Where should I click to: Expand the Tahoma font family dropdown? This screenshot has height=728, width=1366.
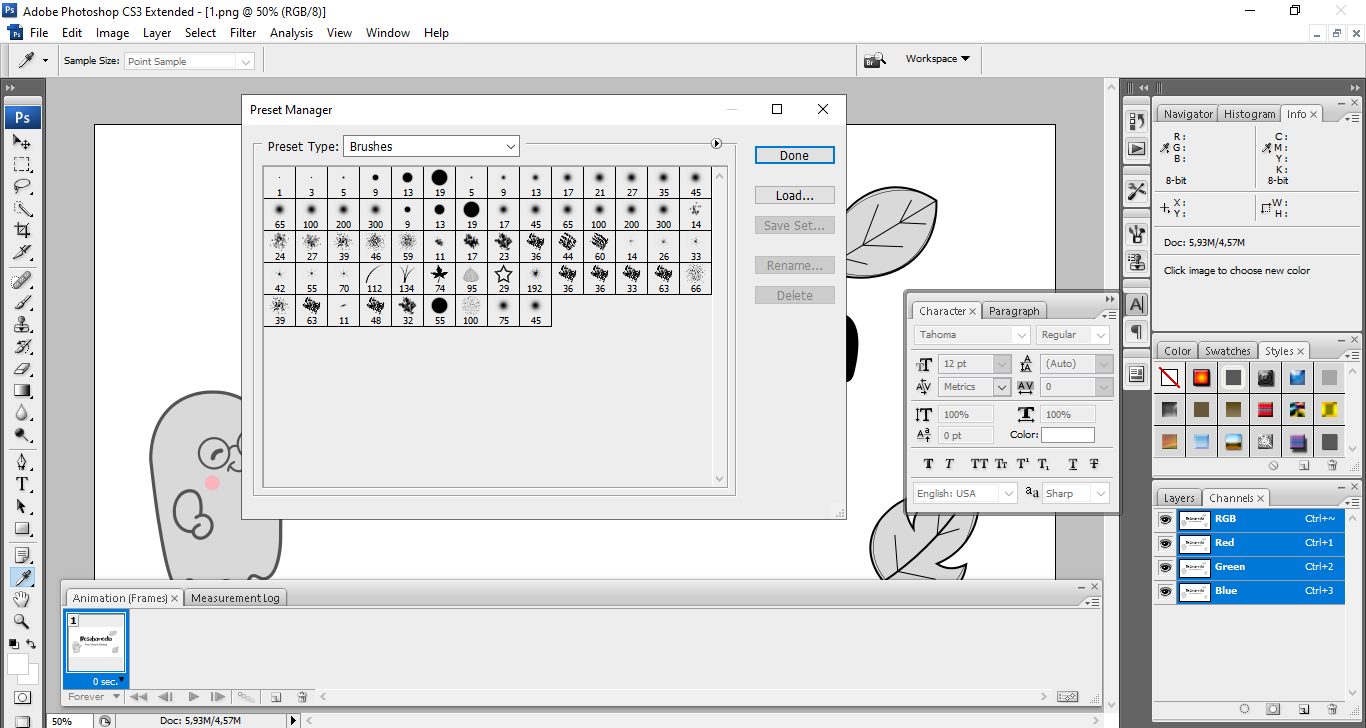tap(1021, 335)
